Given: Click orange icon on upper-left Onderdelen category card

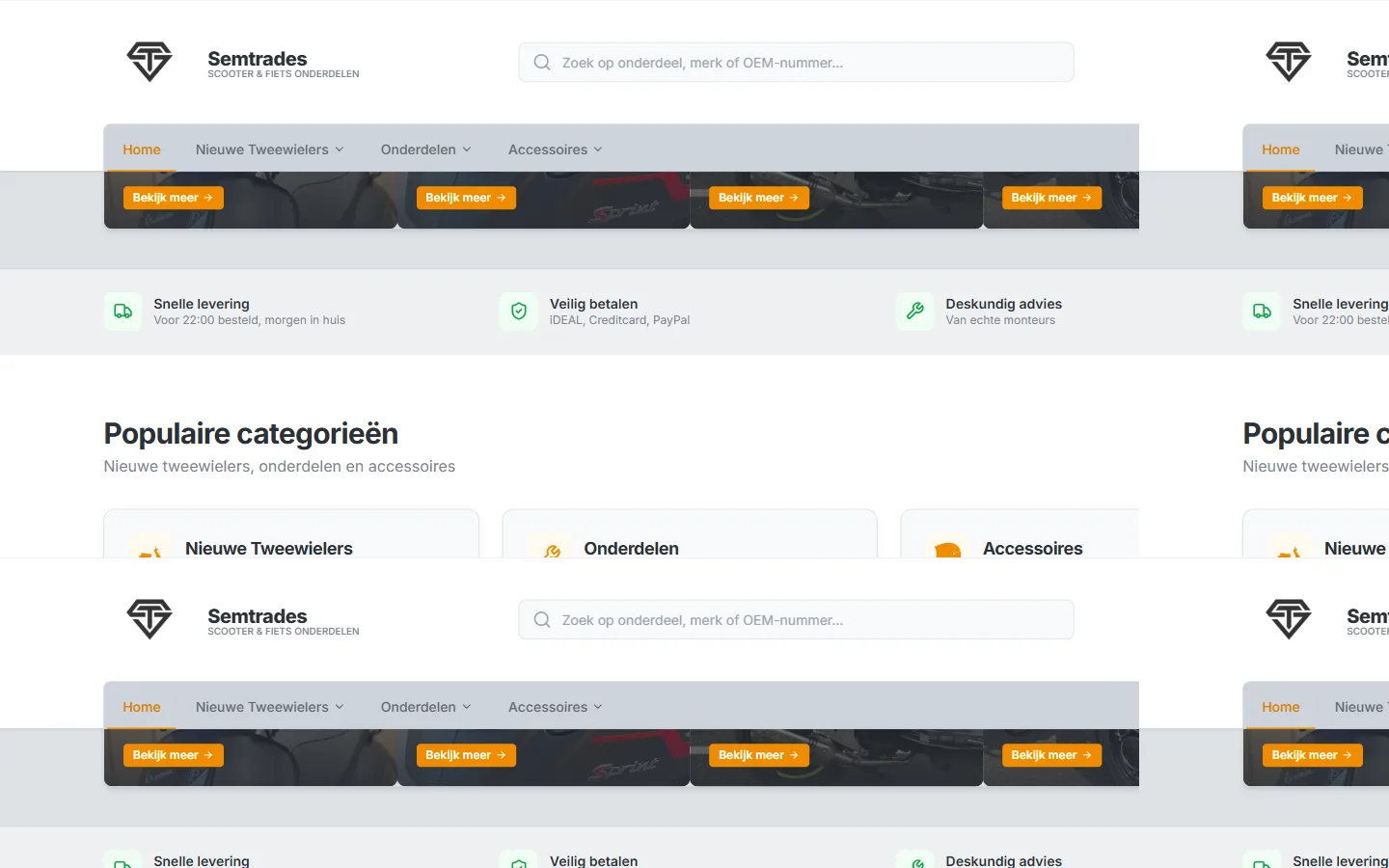Looking at the screenshot, I should click(552, 551).
